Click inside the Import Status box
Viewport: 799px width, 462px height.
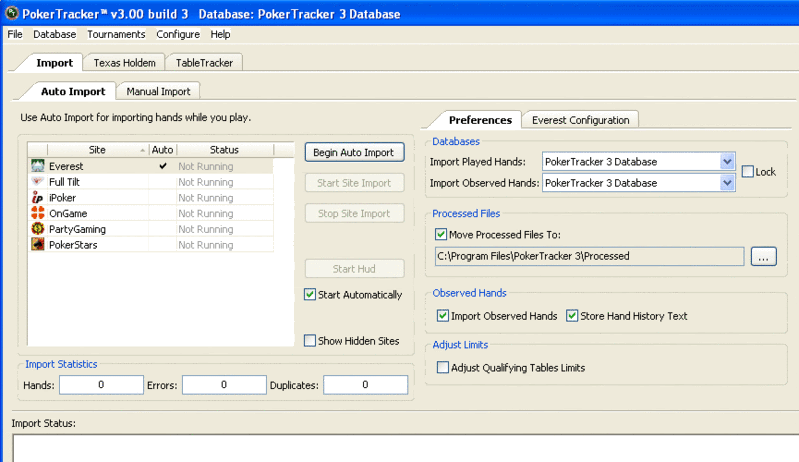(406, 449)
